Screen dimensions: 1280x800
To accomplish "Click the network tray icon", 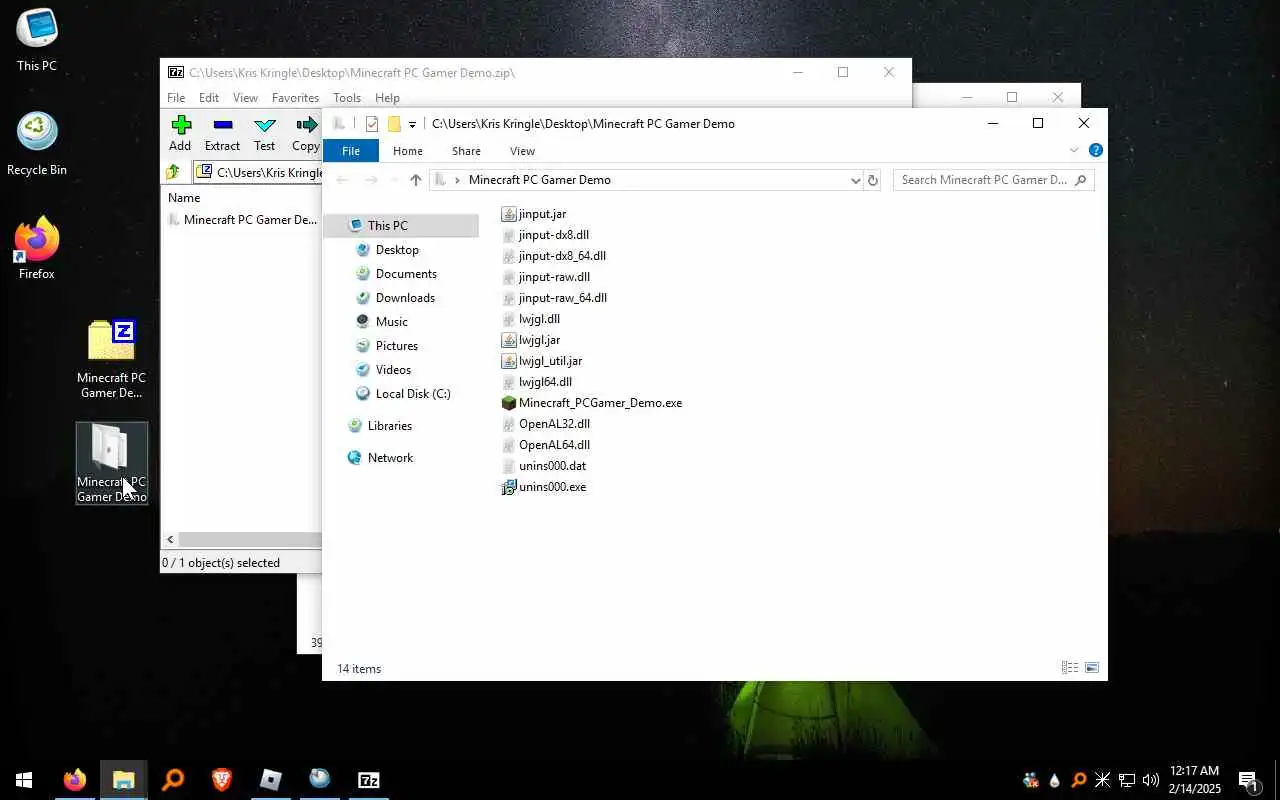I will (x=1127, y=780).
